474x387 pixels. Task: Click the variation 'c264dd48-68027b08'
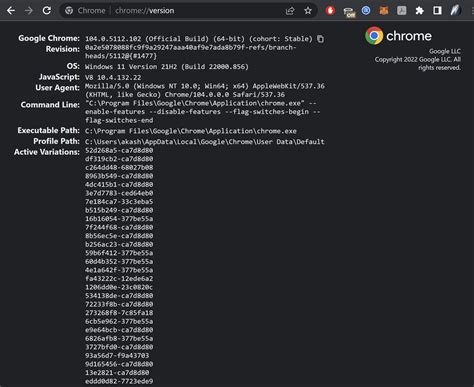pyautogui.click(x=119, y=167)
